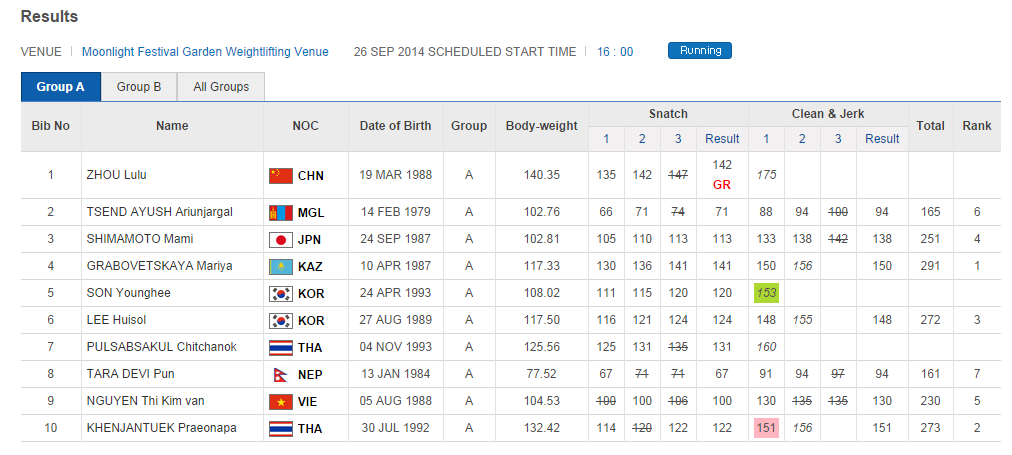1012x455 pixels.
Task: Click Korea flag beside SON Younghee
Action: (280, 294)
